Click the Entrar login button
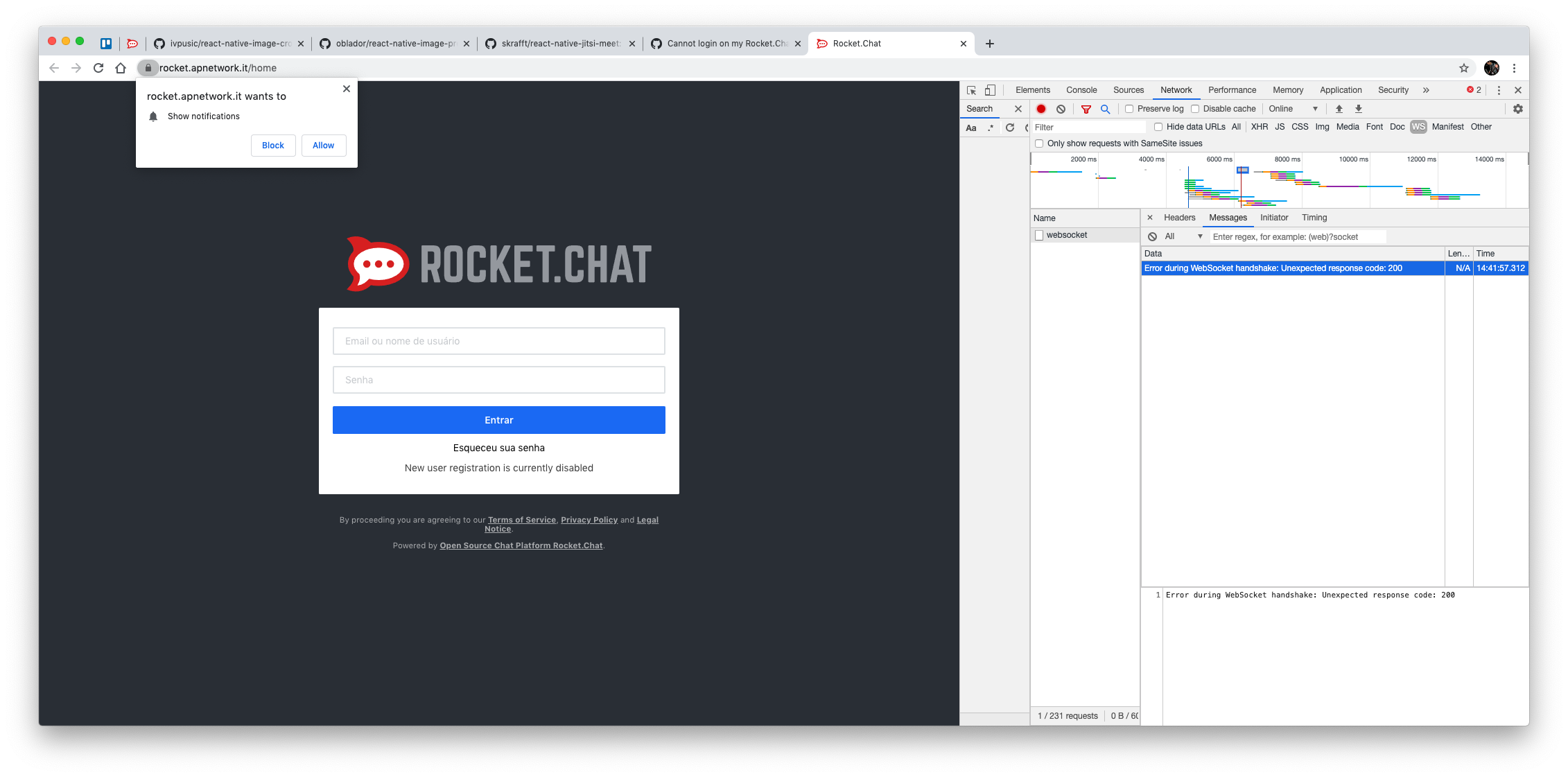 498,420
